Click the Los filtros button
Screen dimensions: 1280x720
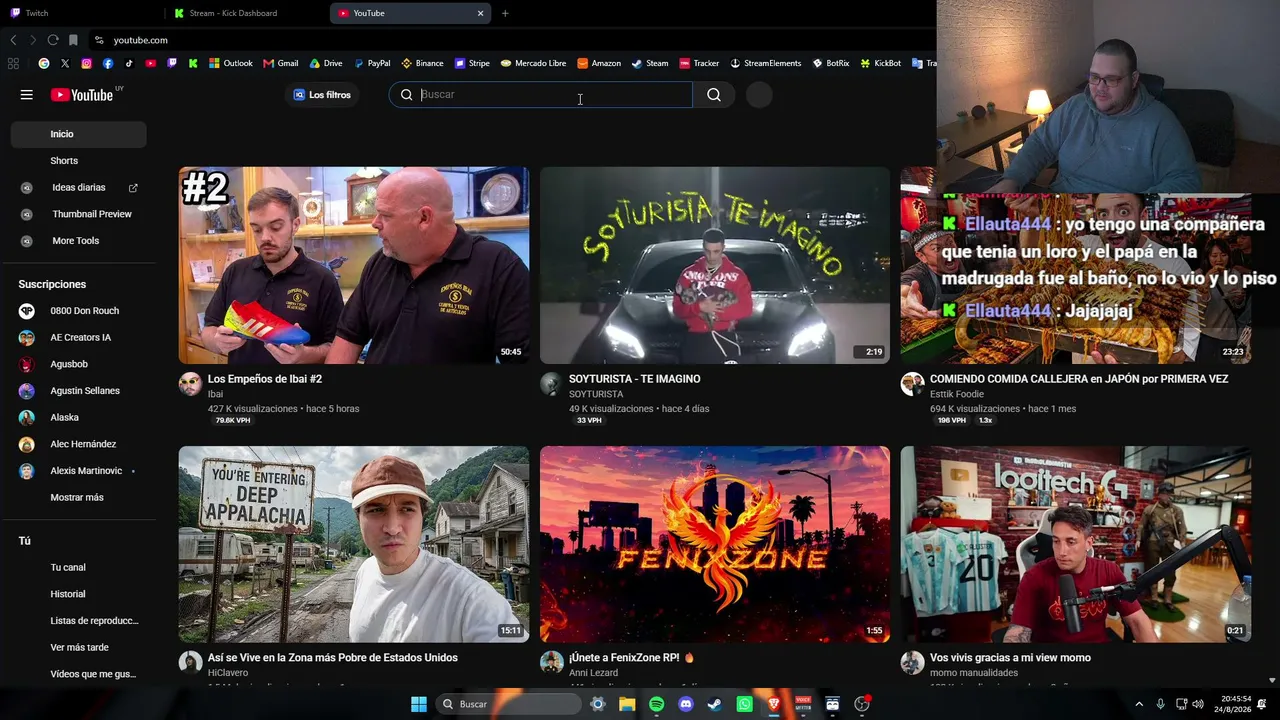322,95
